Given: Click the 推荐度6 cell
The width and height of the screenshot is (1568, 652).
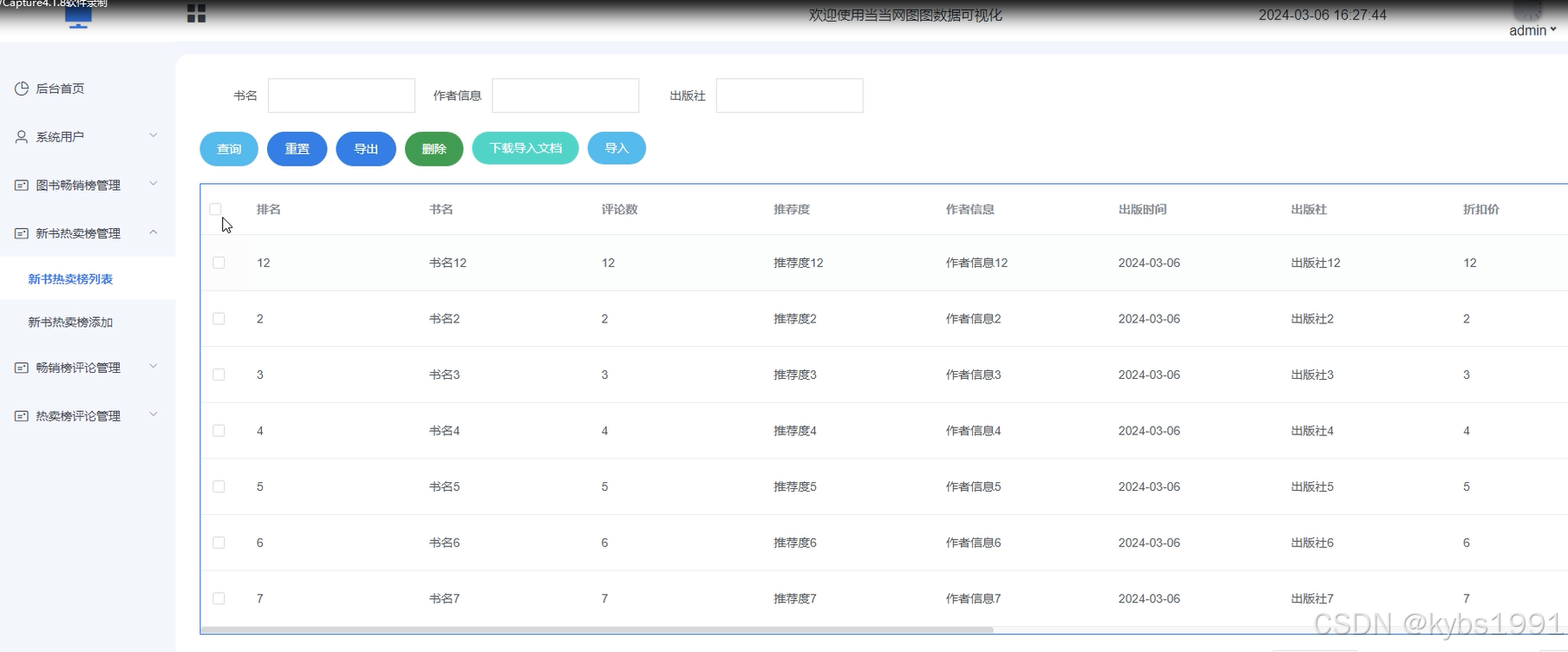Looking at the screenshot, I should point(795,543).
